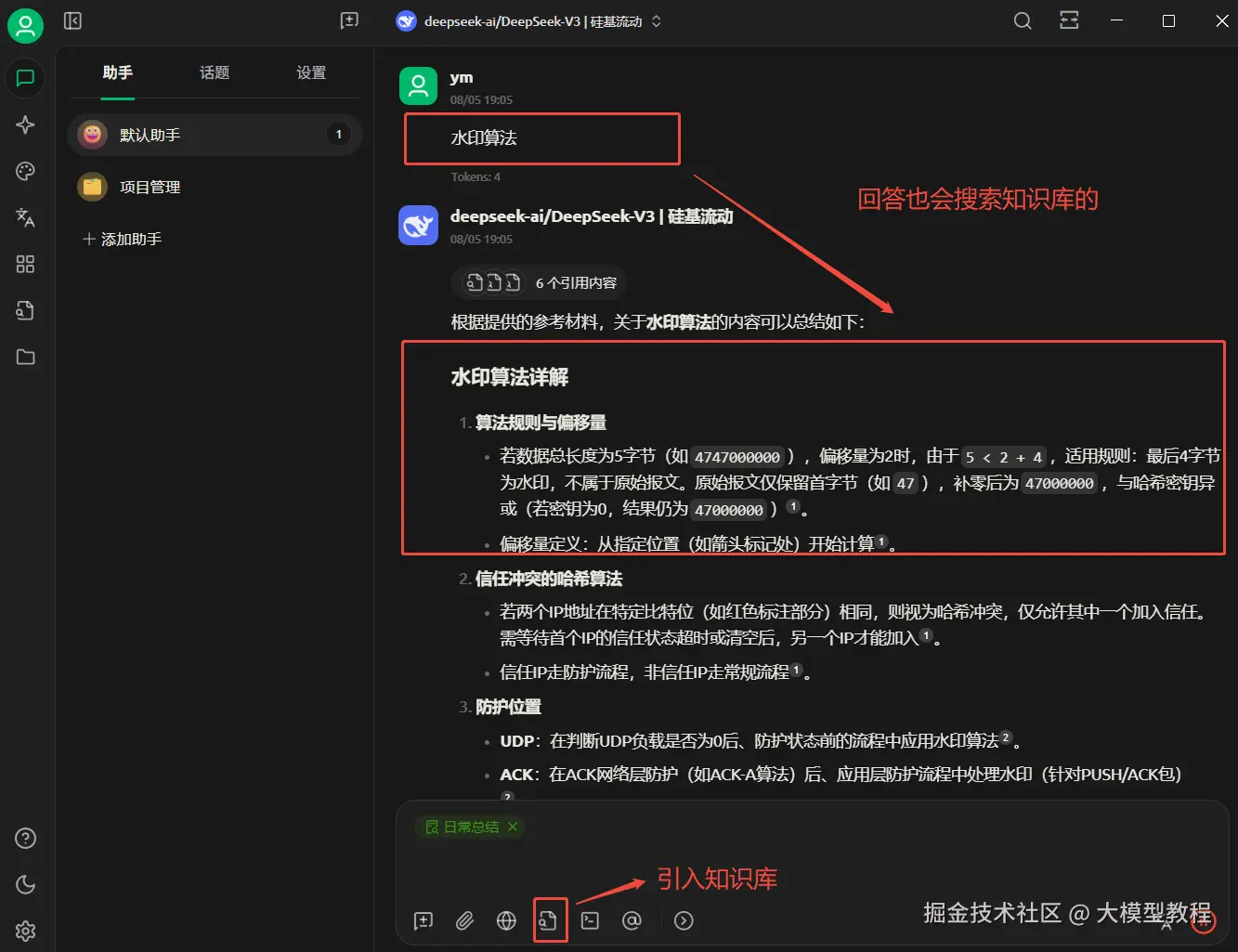Screen dimensions: 1238x952
Task: Open the MCP terminal icon in input toolbar
Action: pos(590,919)
